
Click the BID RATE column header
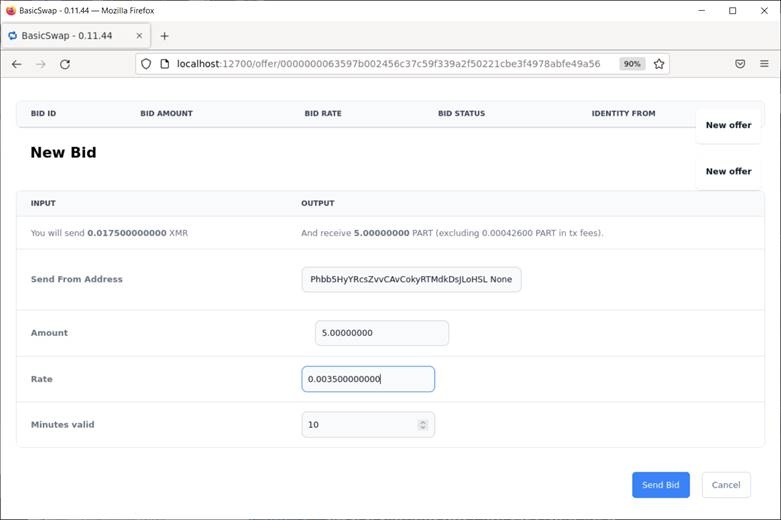323,114
